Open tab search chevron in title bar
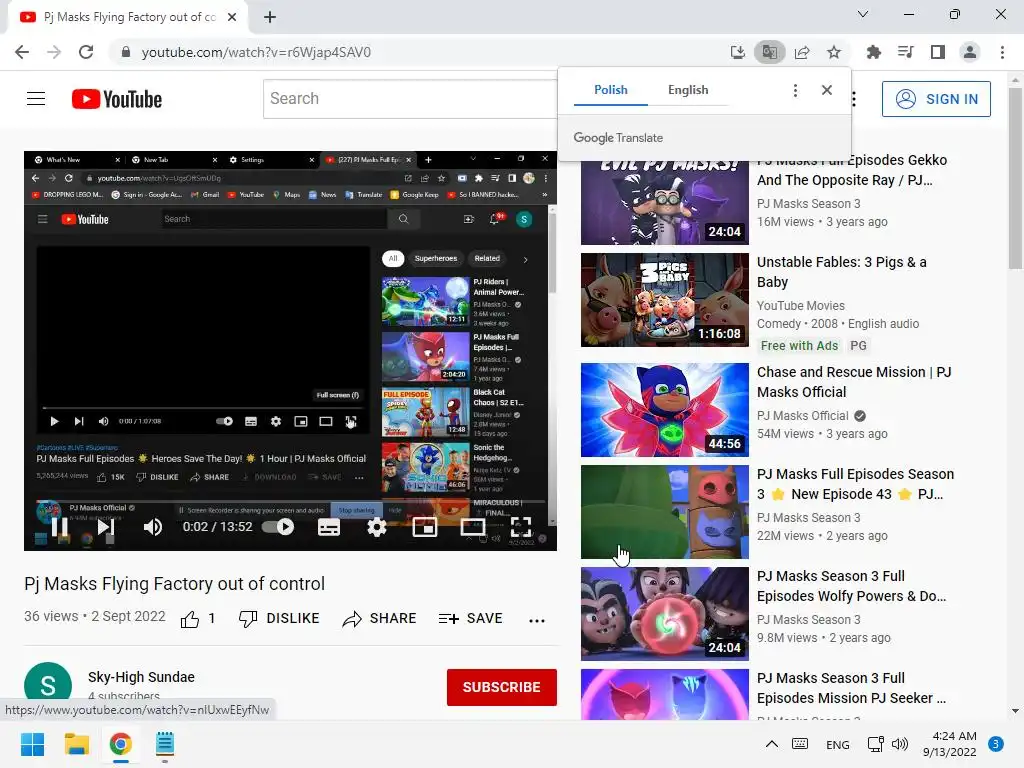This screenshot has height=768, width=1024. [863, 14]
